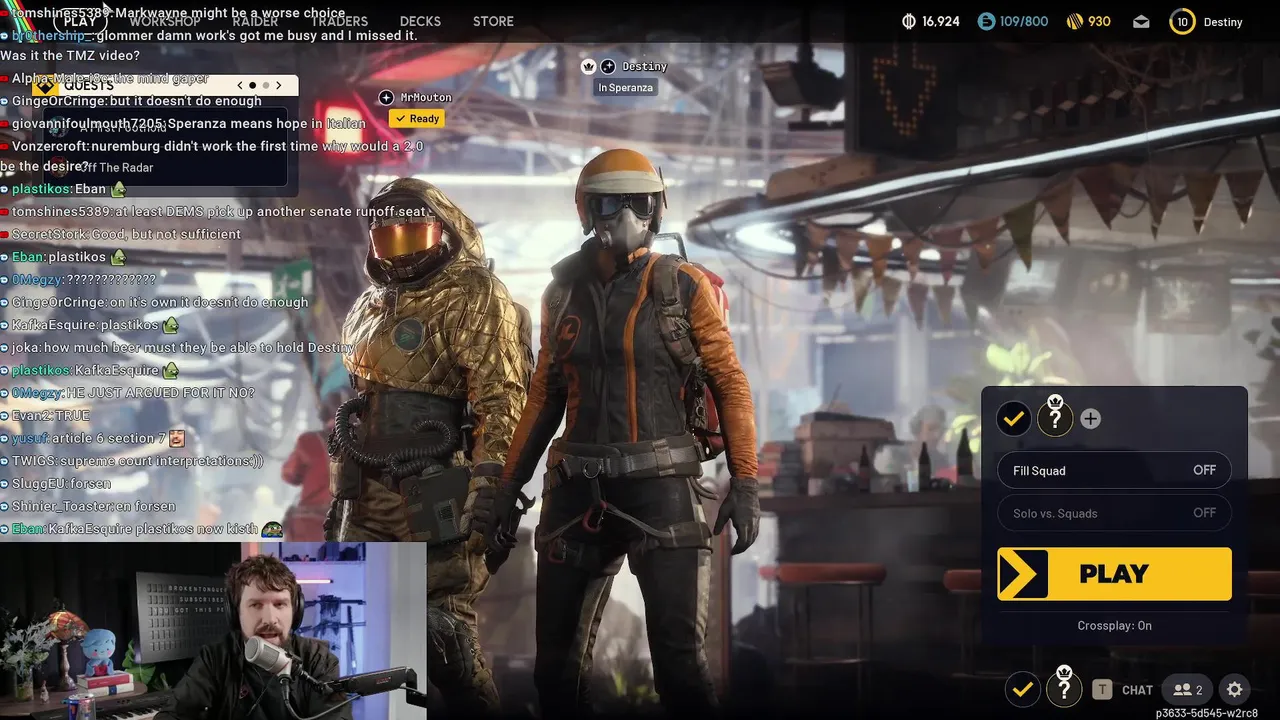Click chat username SecretStork
The width and height of the screenshot is (1280, 720).
click(x=49, y=234)
